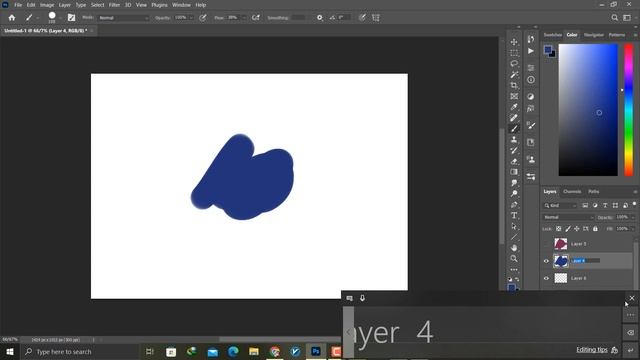Show the hidden Layer 5
Image resolution: width=640 pixels, height=360 pixels.
coord(546,244)
